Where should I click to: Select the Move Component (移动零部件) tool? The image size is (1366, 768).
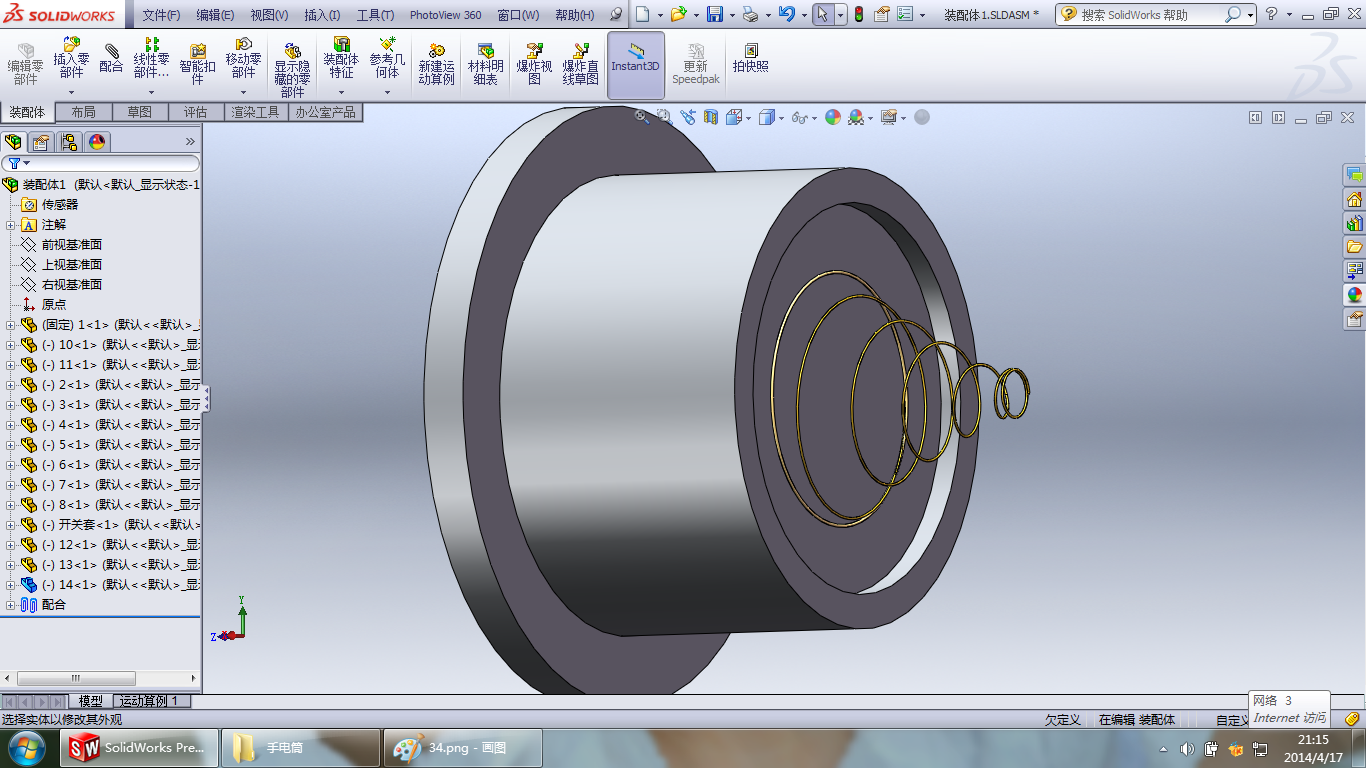tap(243, 58)
